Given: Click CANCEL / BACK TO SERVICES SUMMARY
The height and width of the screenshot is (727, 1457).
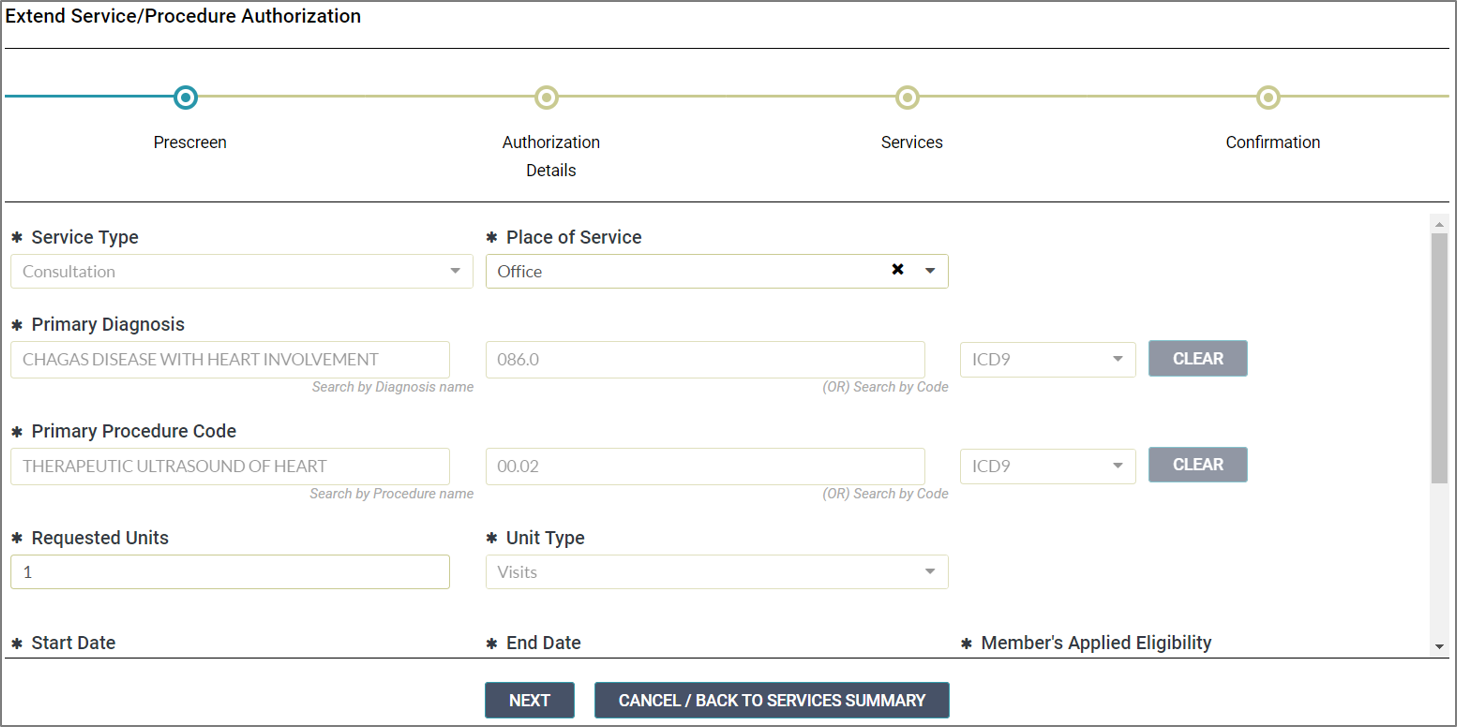Looking at the screenshot, I should [771, 700].
